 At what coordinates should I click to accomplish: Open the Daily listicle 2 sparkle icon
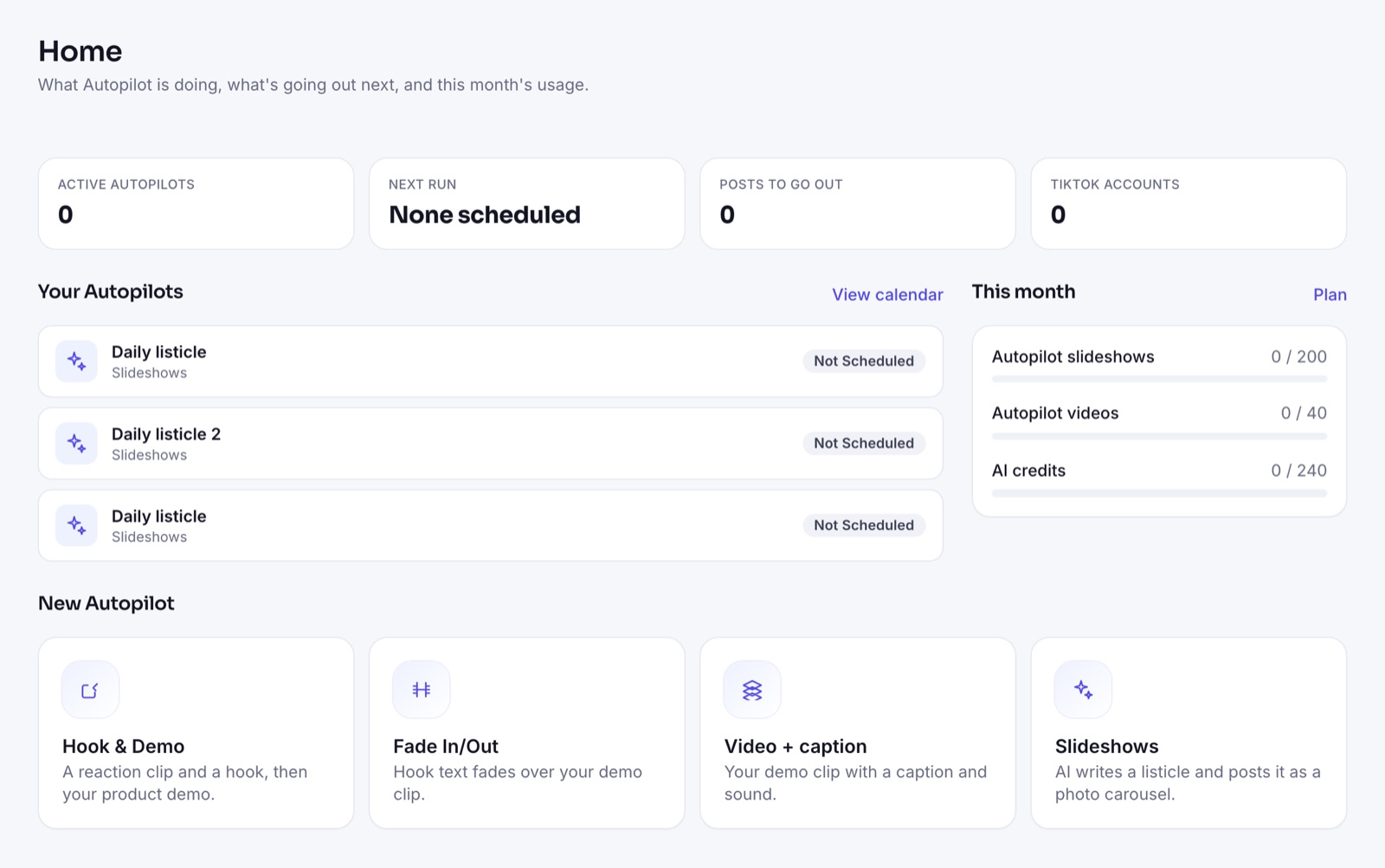[x=76, y=443]
